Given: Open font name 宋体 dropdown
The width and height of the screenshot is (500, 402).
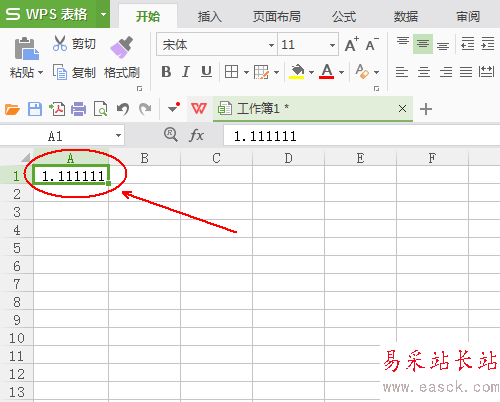Looking at the screenshot, I should click(x=271, y=45).
